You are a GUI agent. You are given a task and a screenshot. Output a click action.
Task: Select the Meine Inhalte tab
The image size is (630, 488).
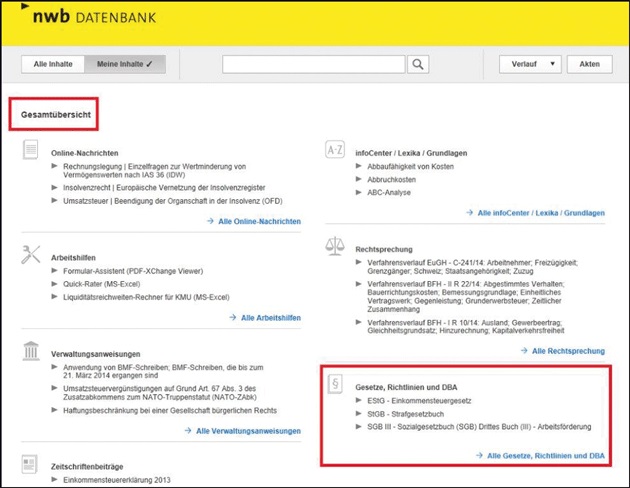click(123, 65)
